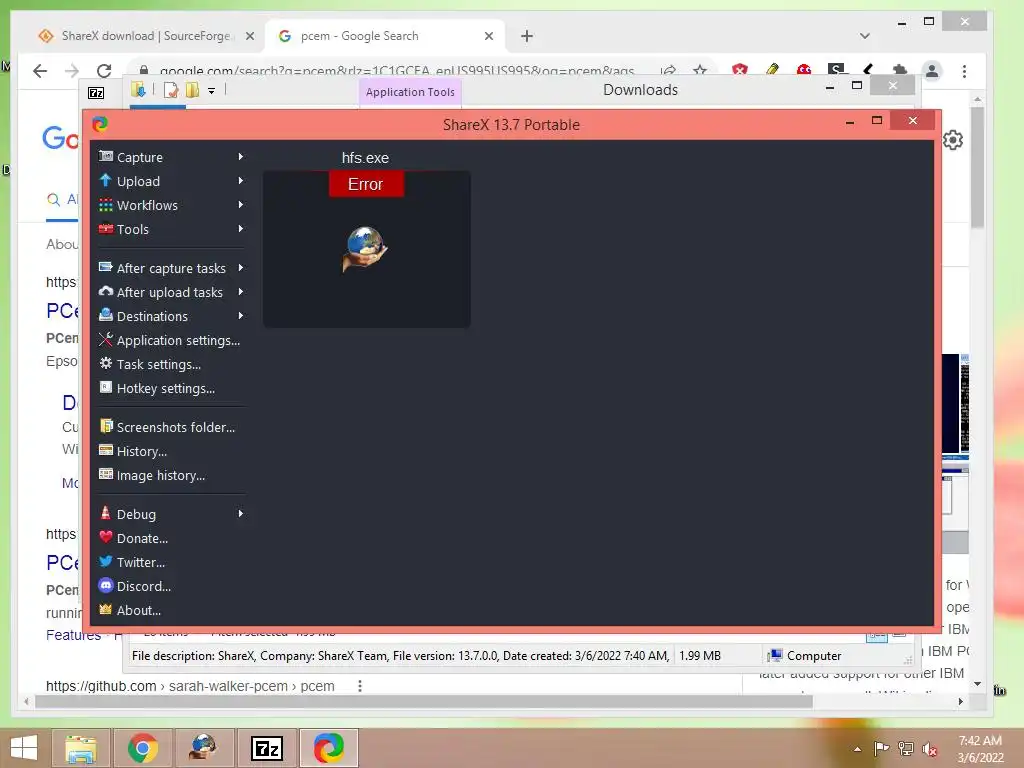Open the 7z app in the taskbar
Viewport: 1024px width, 768px height.
(x=266, y=748)
